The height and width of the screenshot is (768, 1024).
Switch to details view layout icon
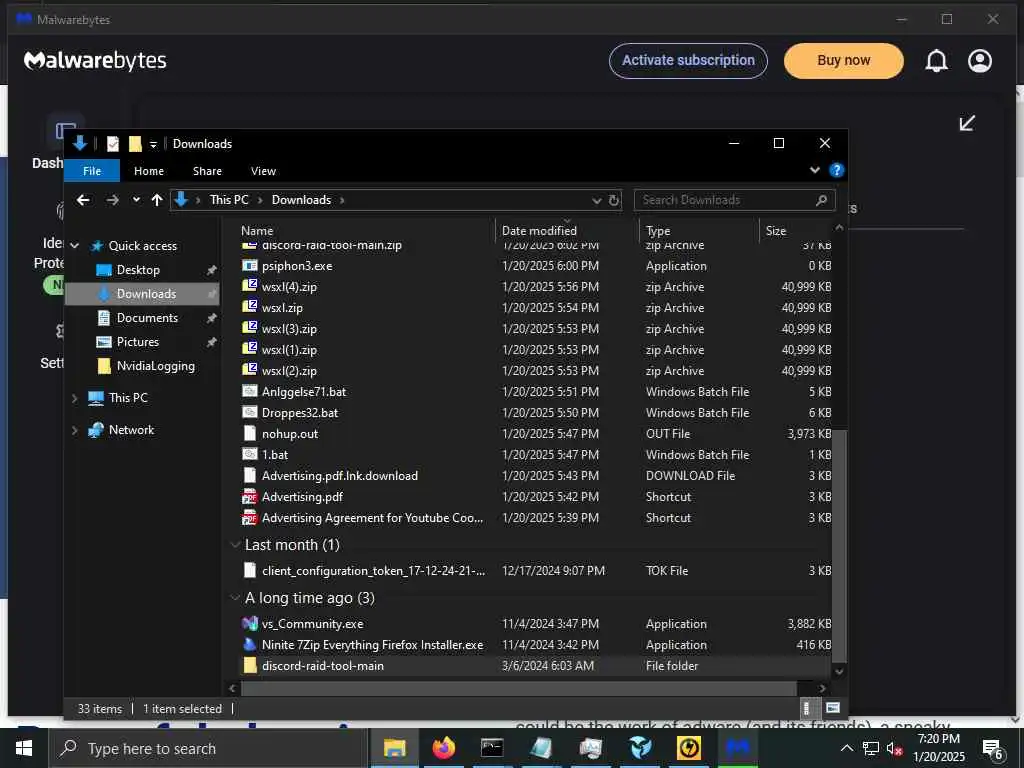coord(807,709)
